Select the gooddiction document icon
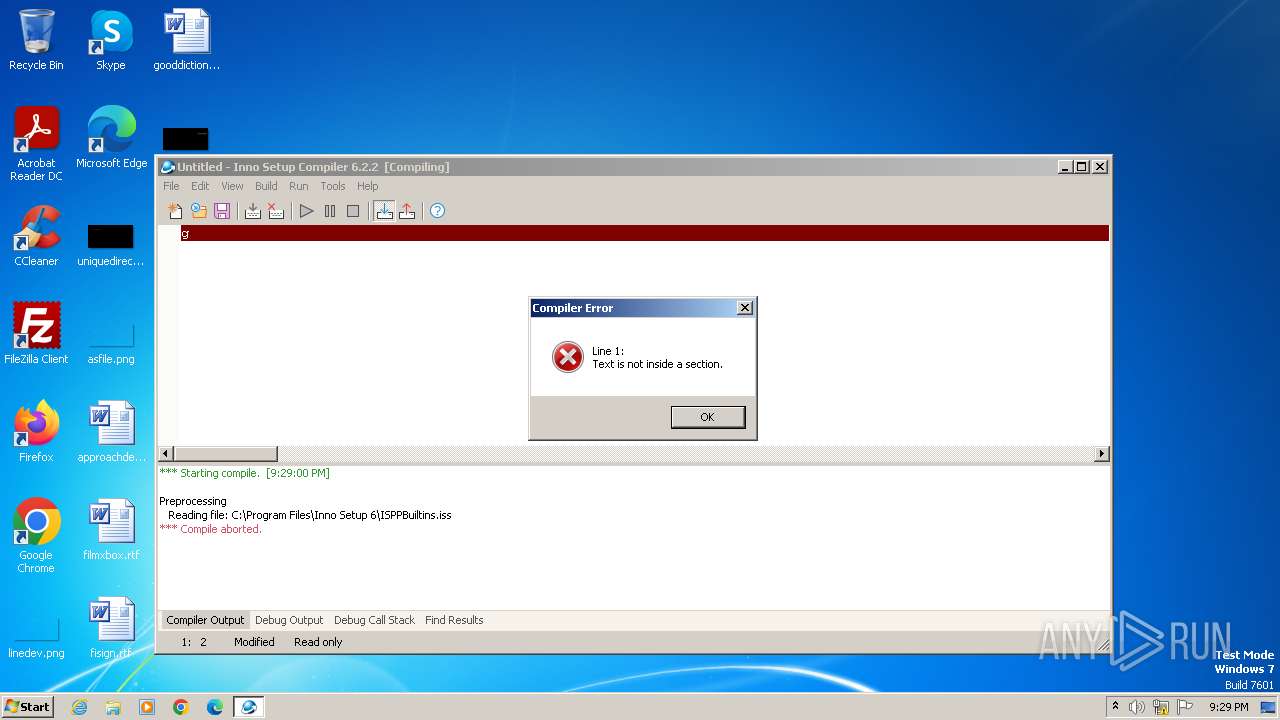 tap(186, 40)
